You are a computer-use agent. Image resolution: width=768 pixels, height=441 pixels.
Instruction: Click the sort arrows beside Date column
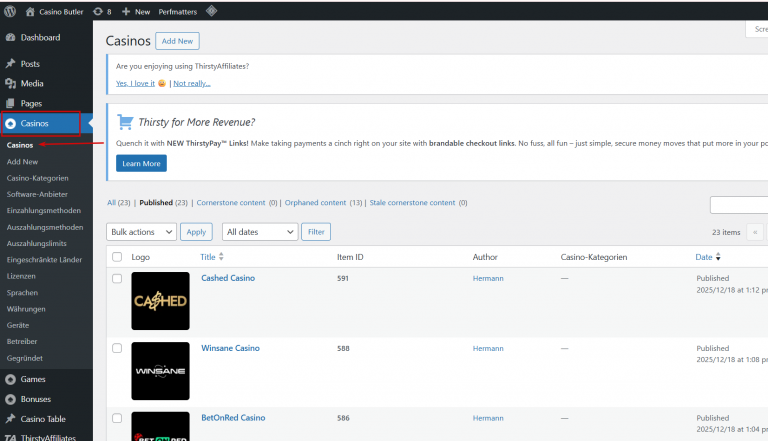[718, 256]
